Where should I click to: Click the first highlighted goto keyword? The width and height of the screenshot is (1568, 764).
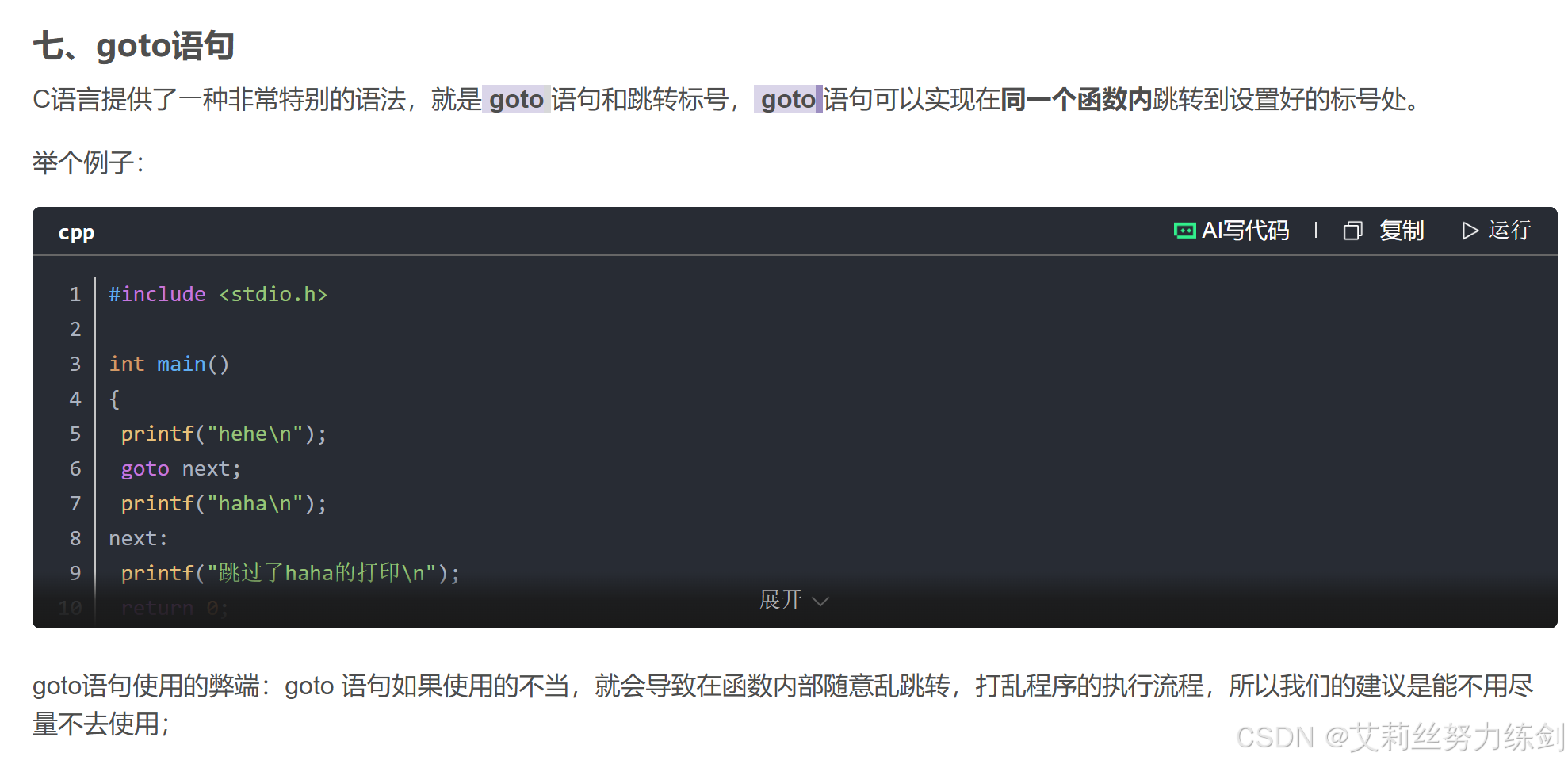[x=516, y=99]
